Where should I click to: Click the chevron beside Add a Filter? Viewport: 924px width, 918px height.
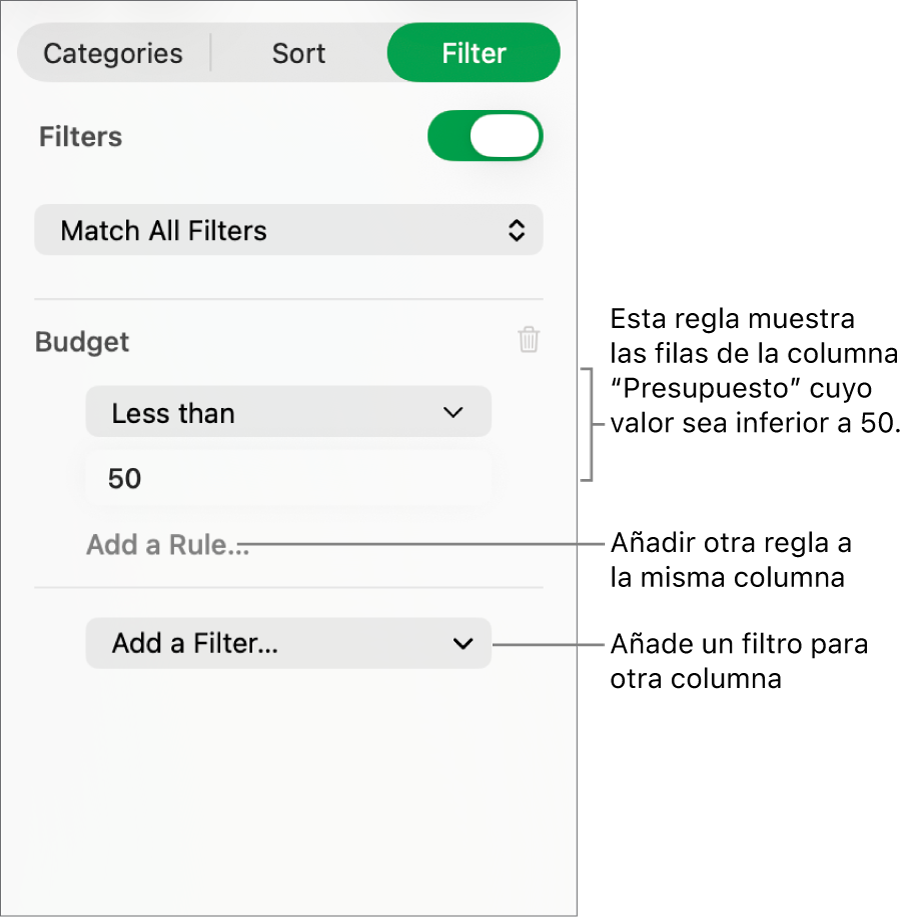pyautogui.click(x=462, y=644)
